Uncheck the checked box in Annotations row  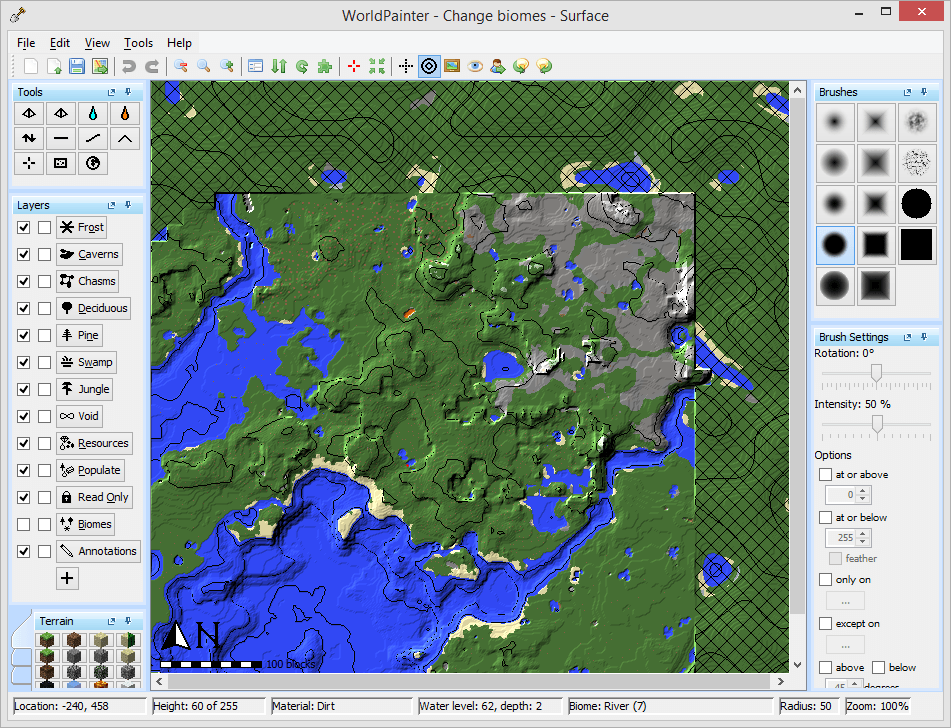(24, 551)
